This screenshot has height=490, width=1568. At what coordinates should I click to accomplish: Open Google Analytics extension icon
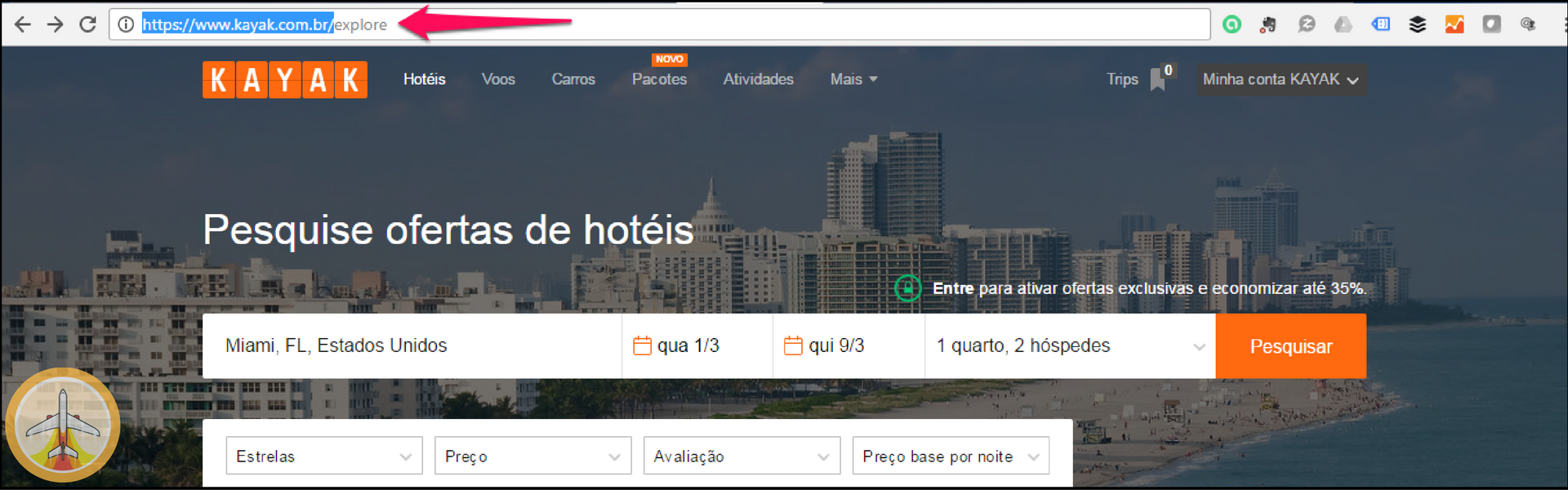pyautogui.click(x=1454, y=24)
